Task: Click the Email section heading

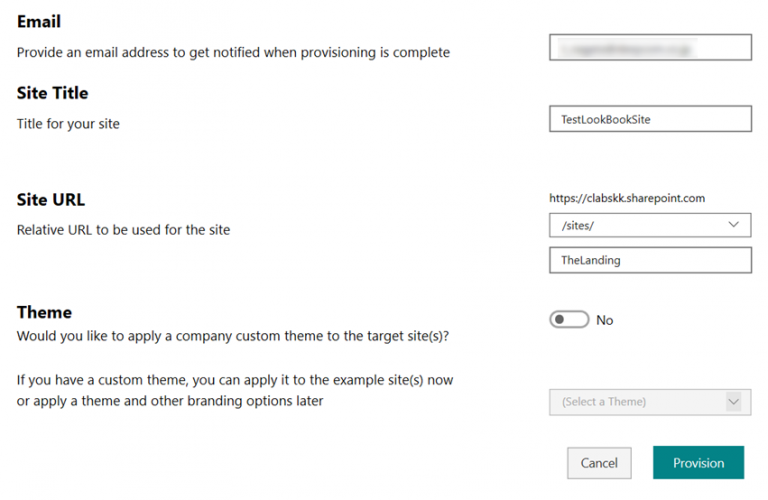Action: pyautogui.click(x=39, y=22)
